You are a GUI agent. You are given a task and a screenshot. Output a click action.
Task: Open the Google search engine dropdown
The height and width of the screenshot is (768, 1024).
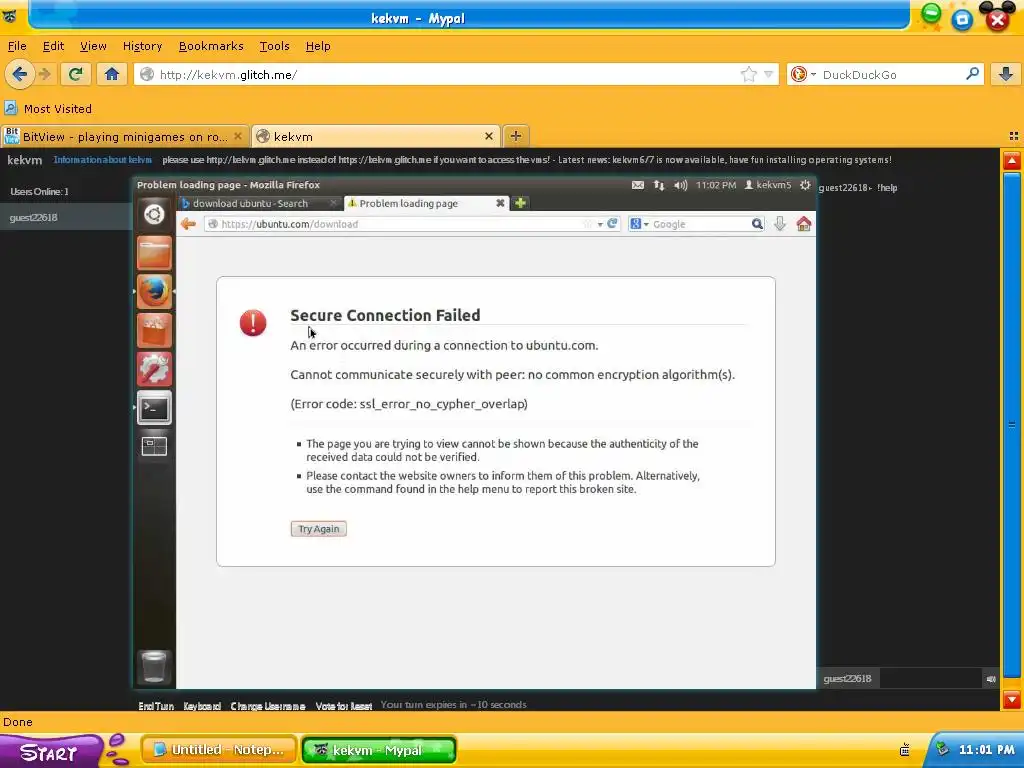click(639, 224)
